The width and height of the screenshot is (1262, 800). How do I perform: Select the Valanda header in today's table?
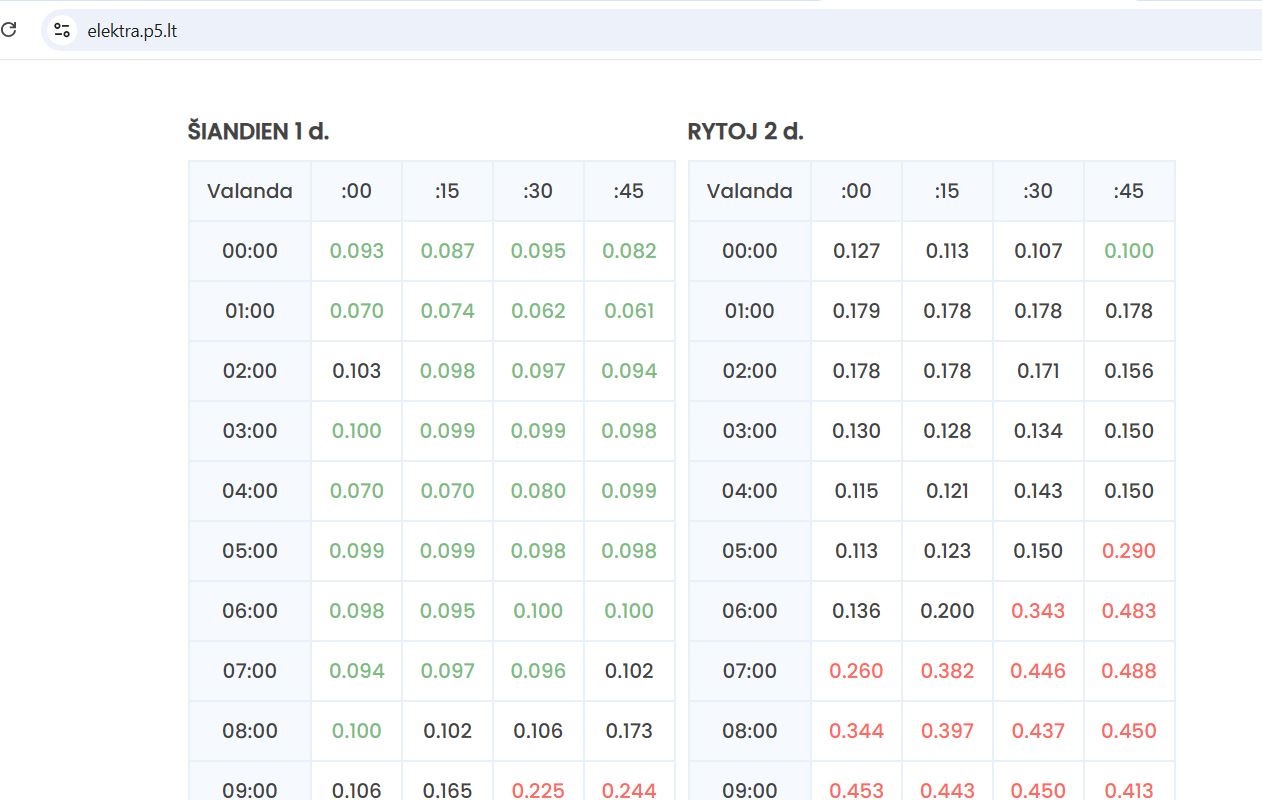250,191
